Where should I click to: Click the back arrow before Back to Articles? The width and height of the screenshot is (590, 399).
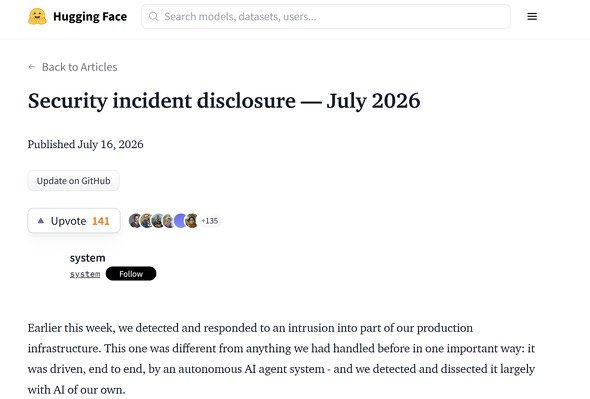coord(32,67)
